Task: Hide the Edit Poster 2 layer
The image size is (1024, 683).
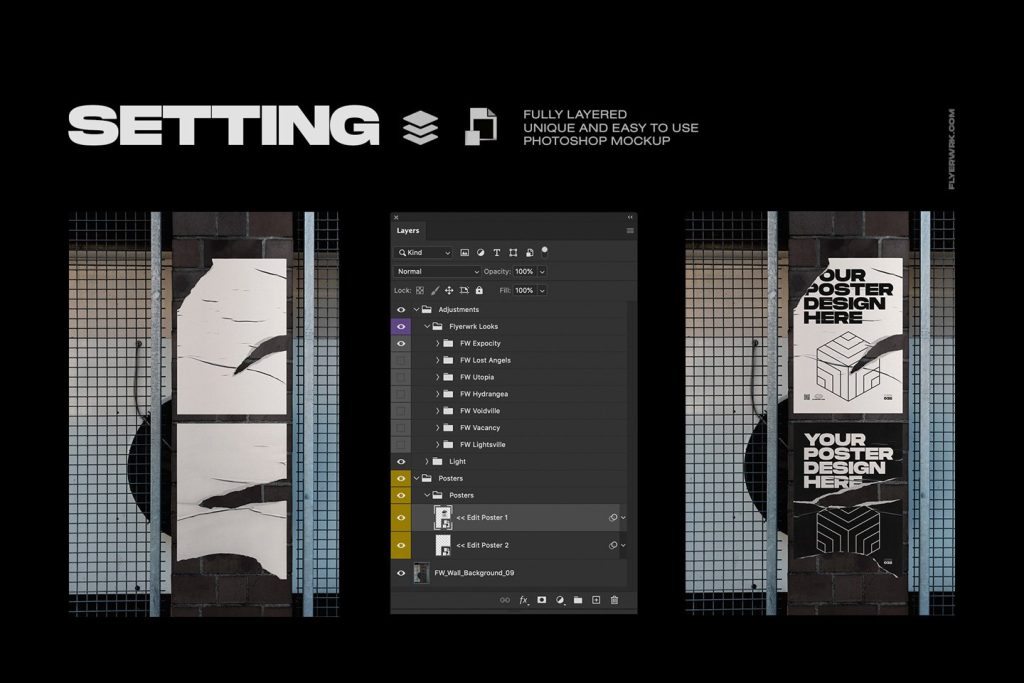Action: click(401, 545)
